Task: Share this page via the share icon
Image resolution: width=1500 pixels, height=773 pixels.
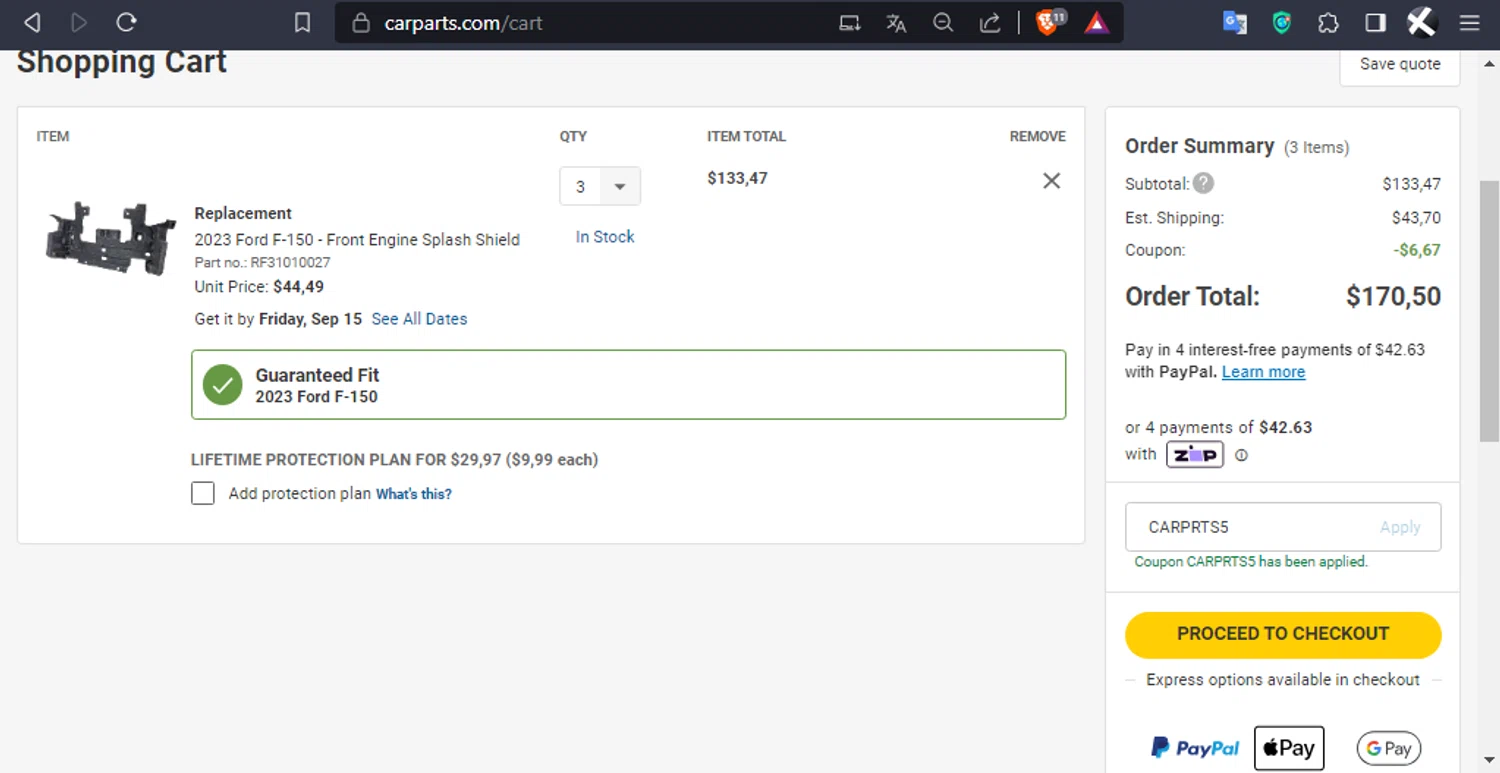Action: pyautogui.click(x=990, y=23)
